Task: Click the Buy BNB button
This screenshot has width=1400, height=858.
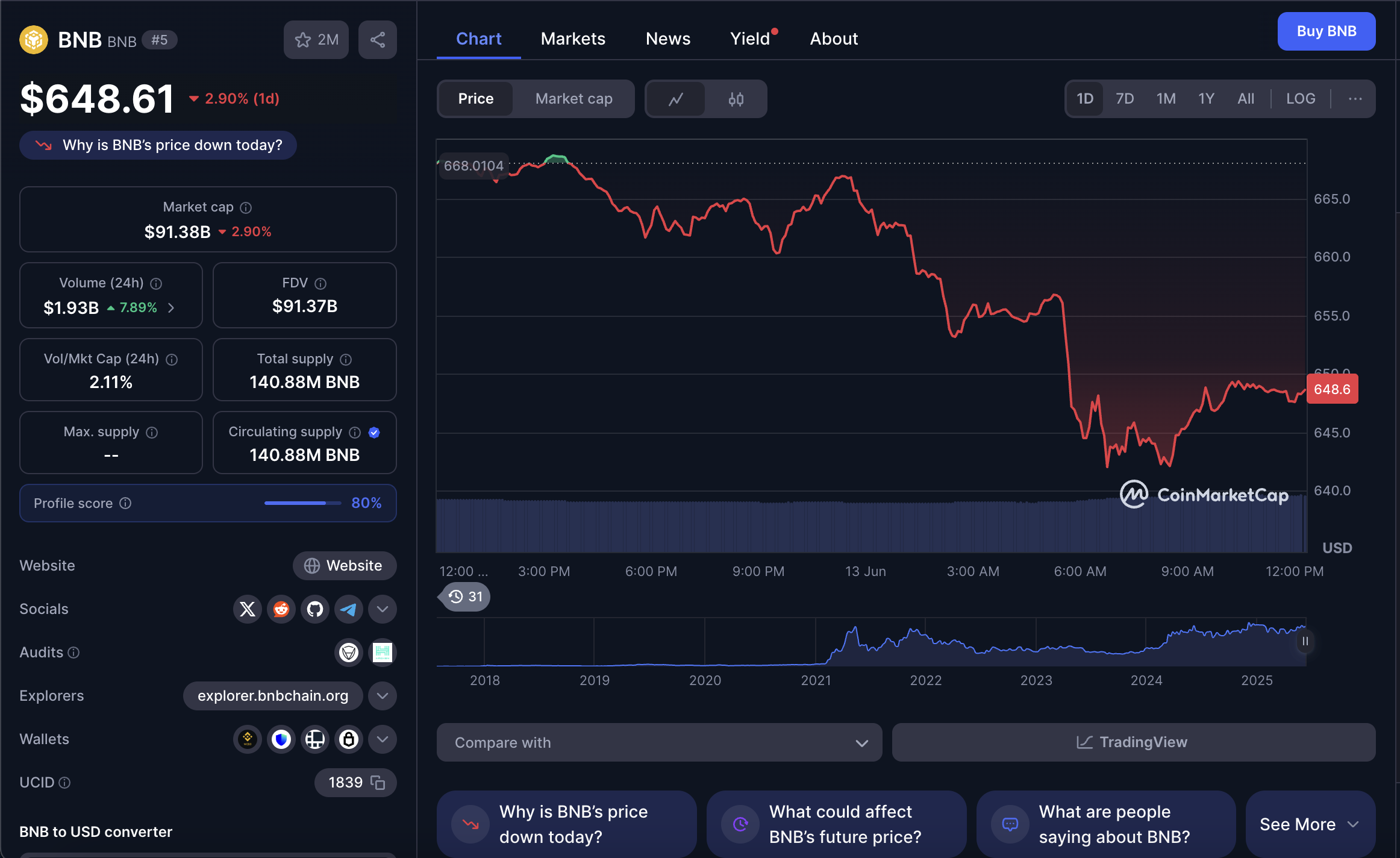Action: click(1327, 31)
